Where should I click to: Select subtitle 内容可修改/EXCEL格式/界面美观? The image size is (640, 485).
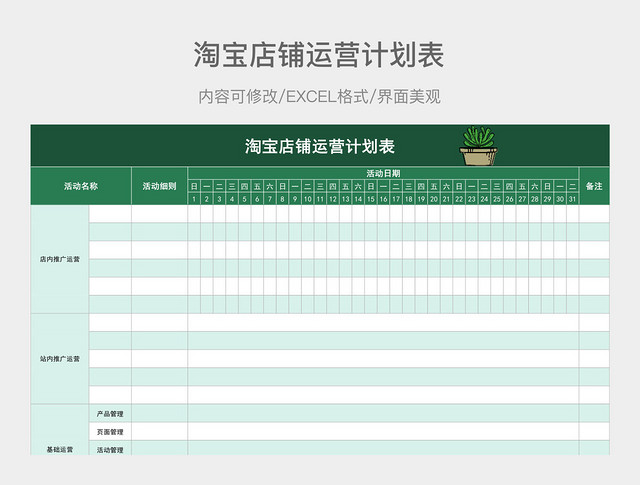(320, 97)
